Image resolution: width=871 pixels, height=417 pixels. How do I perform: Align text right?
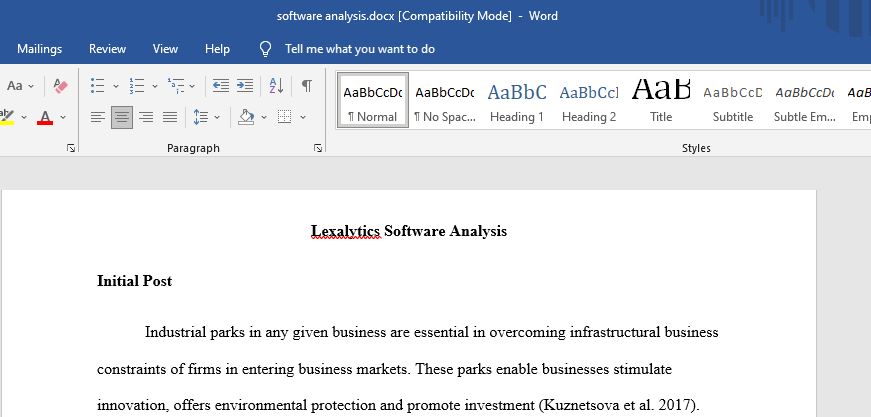coord(146,117)
